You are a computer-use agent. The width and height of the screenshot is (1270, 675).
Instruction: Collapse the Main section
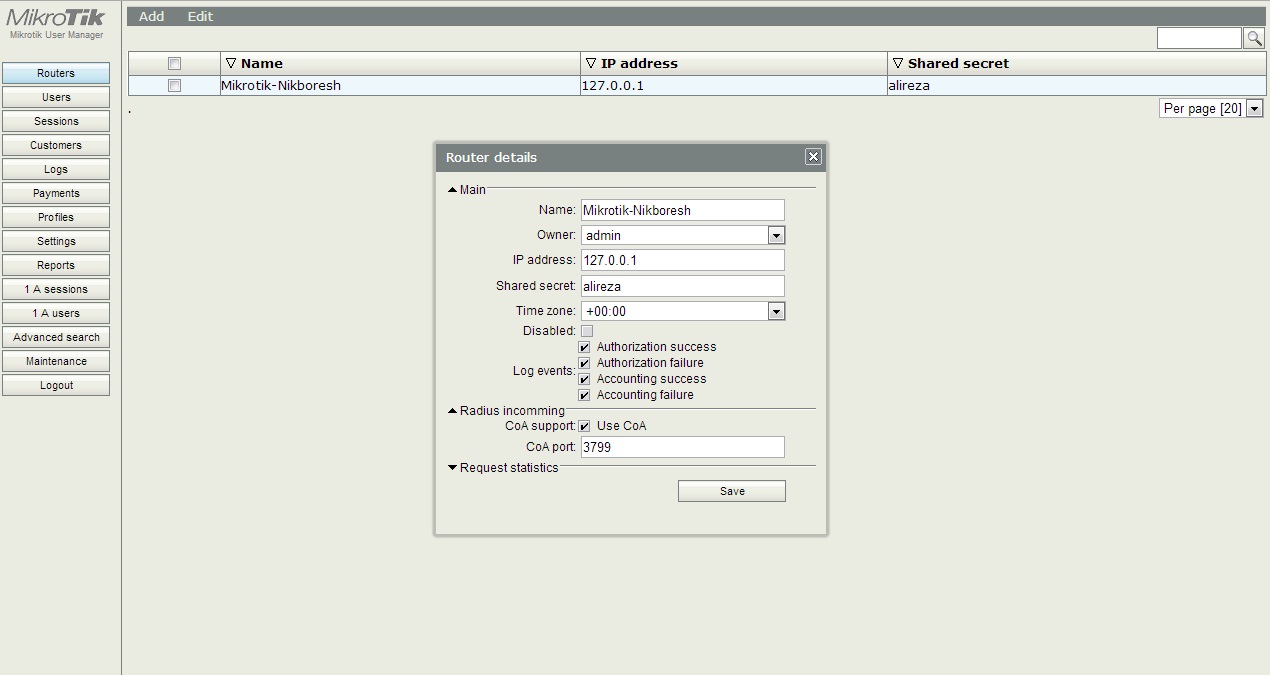pos(453,190)
